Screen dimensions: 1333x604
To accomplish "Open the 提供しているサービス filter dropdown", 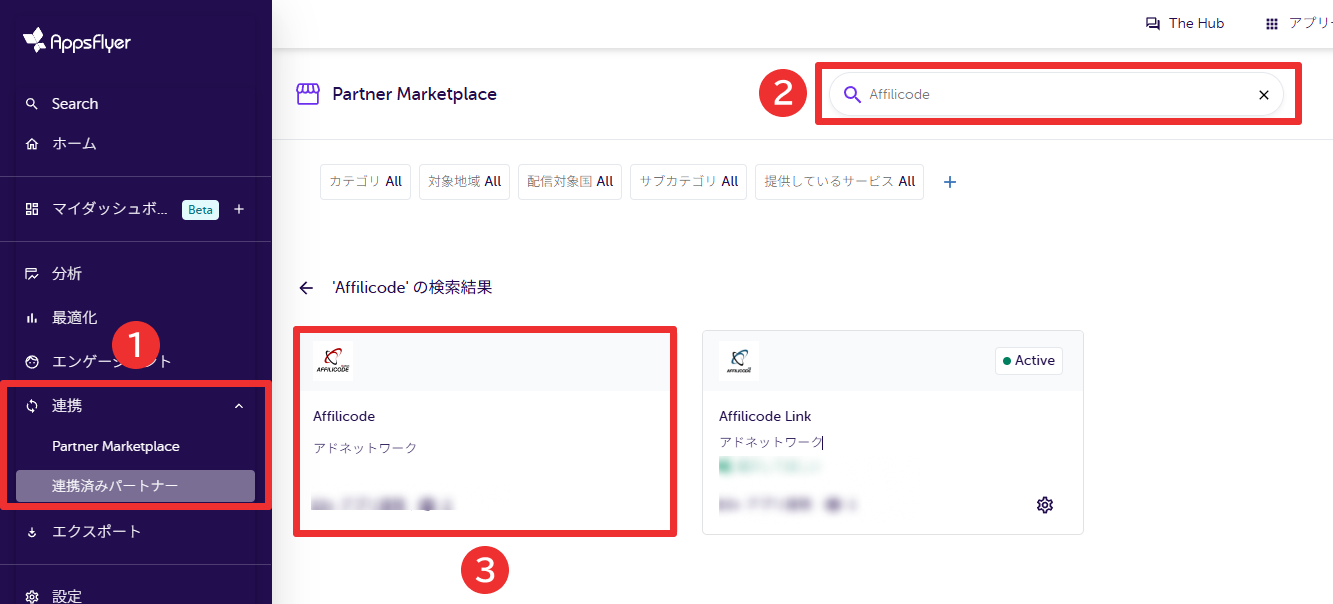I will point(839,182).
